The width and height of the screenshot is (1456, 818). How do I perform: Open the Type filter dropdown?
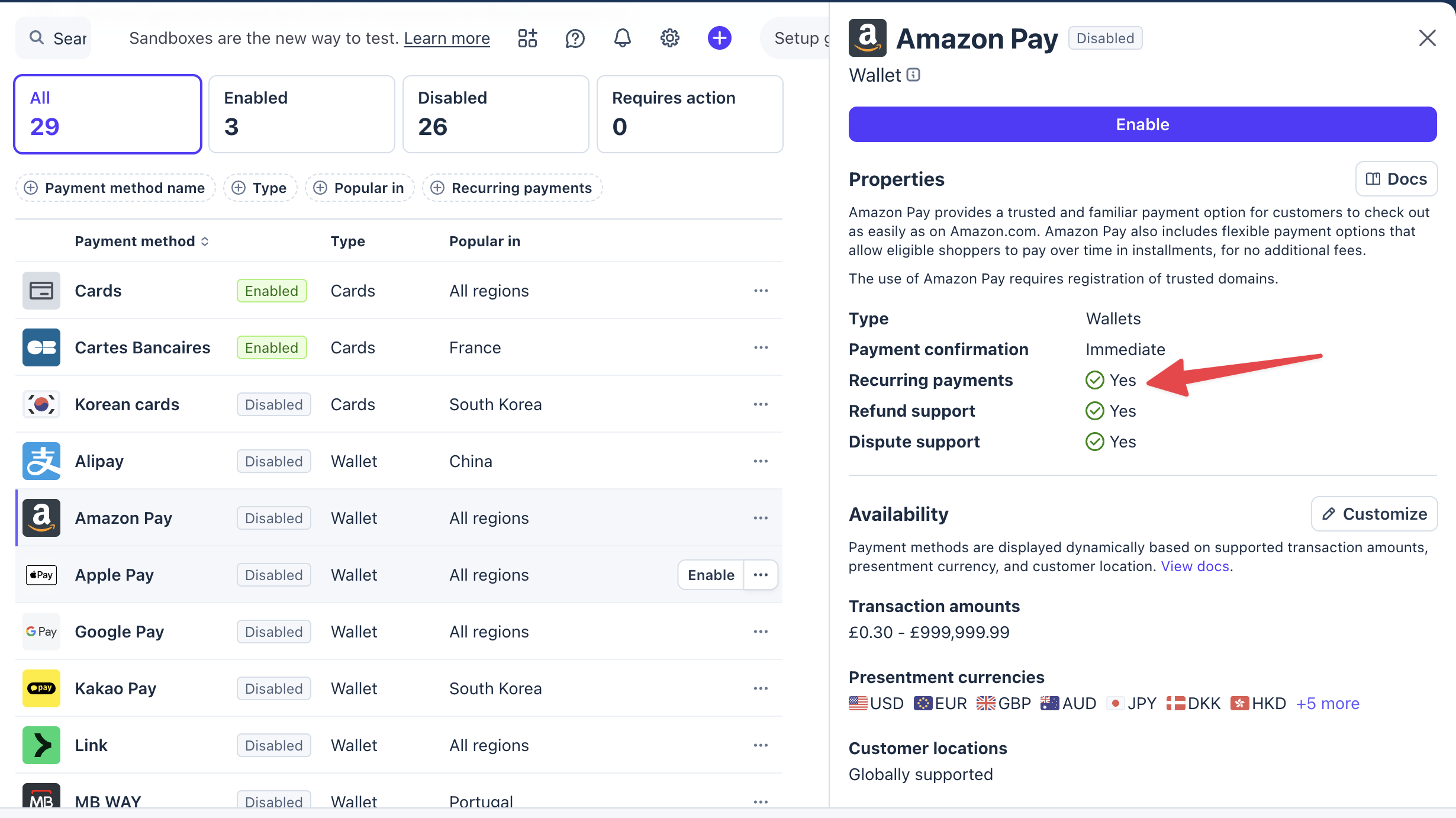coord(260,188)
